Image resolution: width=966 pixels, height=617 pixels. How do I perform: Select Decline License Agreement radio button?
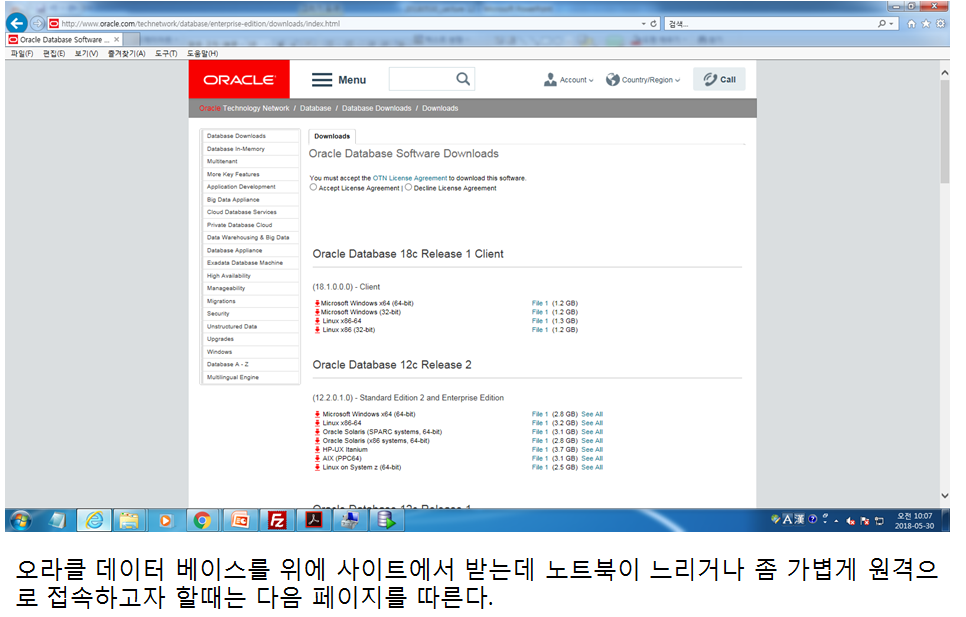[x=408, y=187]
